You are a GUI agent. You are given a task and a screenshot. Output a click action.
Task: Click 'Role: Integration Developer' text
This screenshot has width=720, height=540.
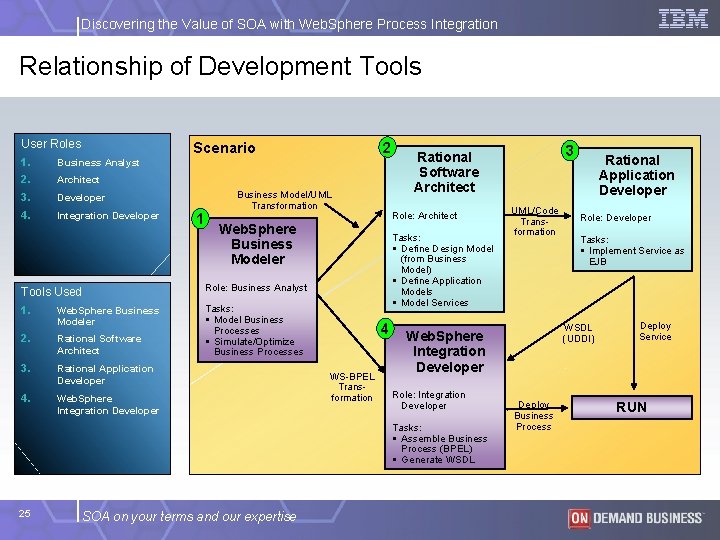click(429, 400)
